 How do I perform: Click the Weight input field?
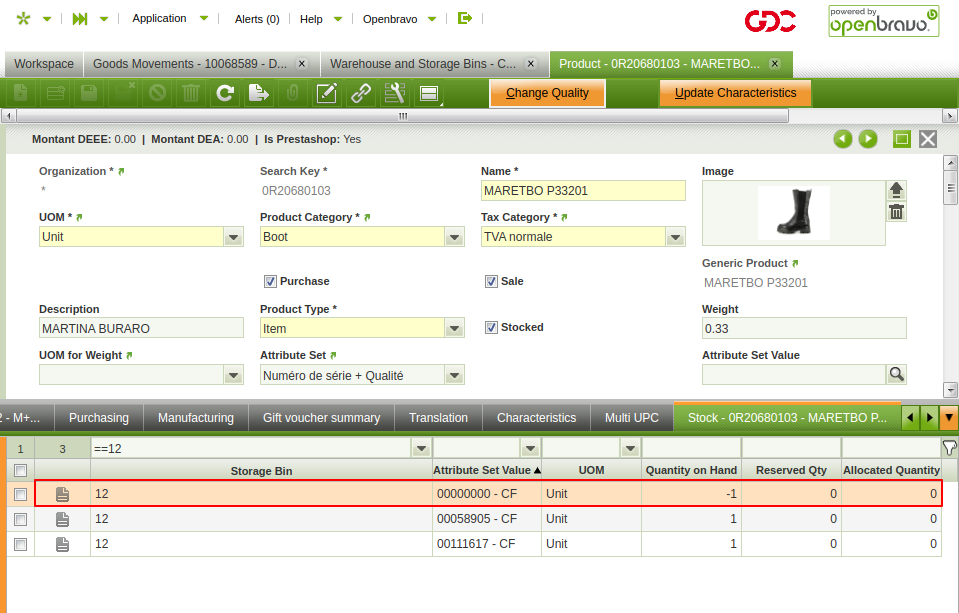pos(803,328)
